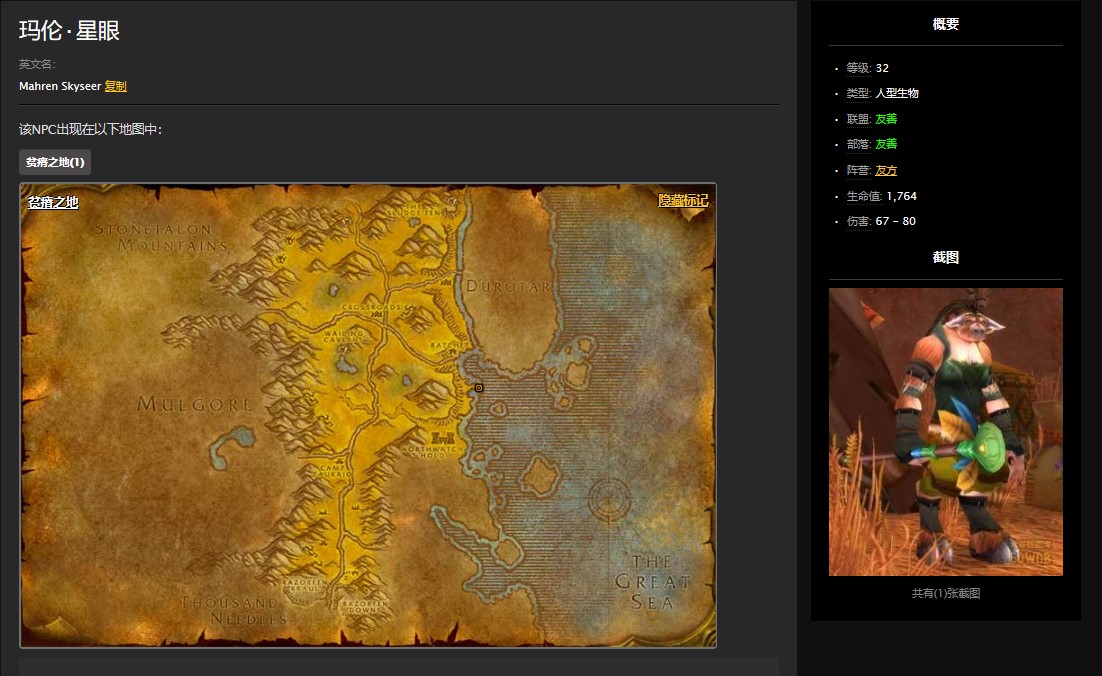1102x676 pixels.
Task: Select the 贫瘠之地(1) map tab
Action: 55,162
